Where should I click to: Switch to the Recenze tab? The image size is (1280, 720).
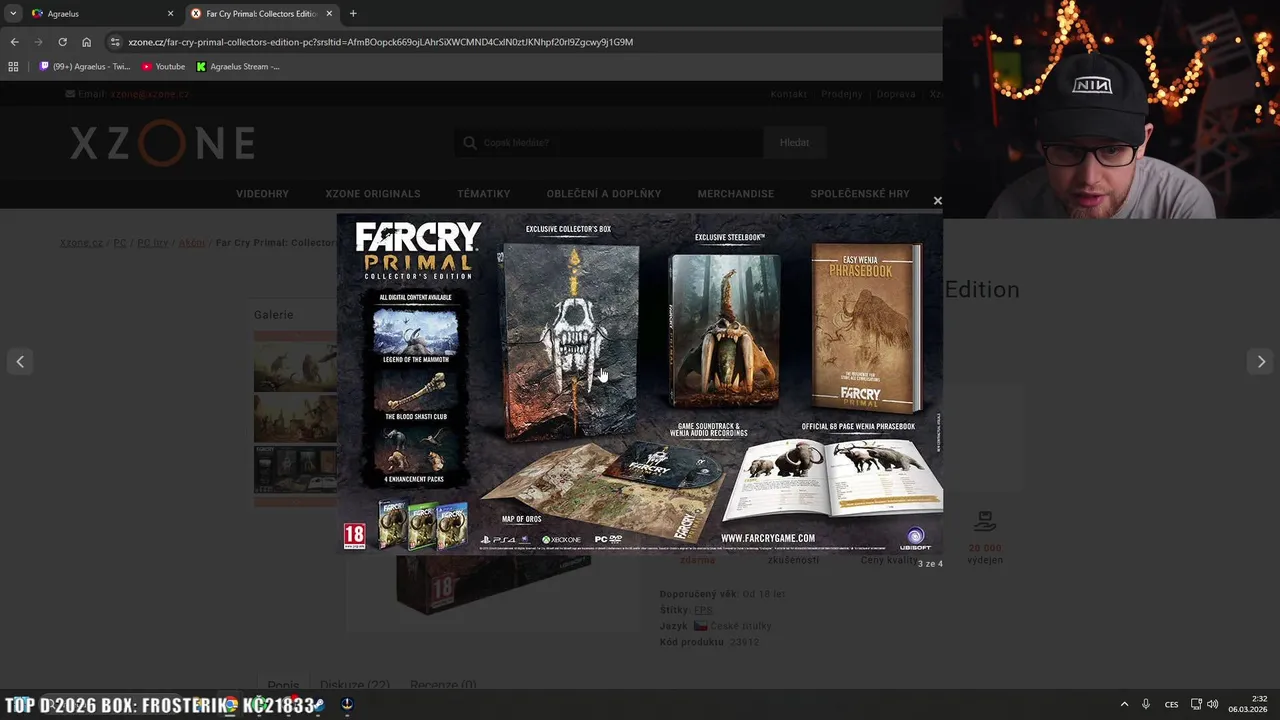(443, 686)
